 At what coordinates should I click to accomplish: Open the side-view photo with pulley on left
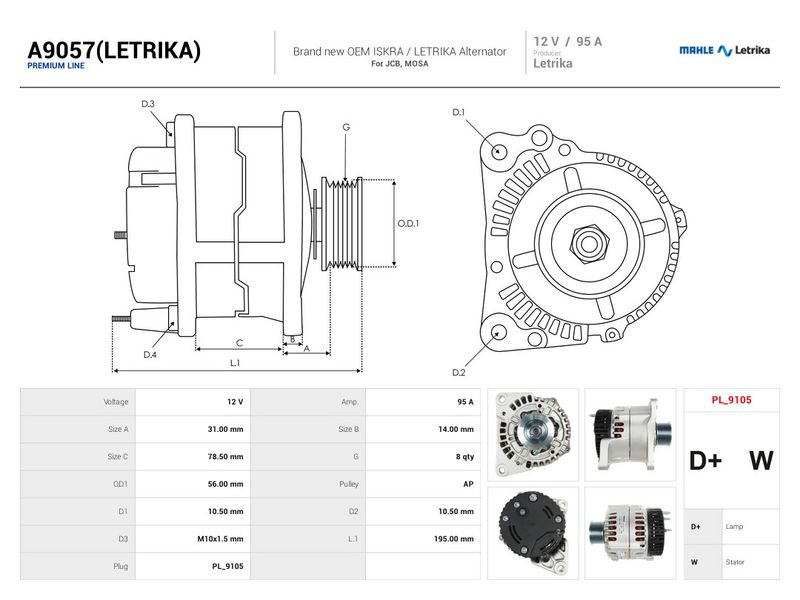pos(630,533)
